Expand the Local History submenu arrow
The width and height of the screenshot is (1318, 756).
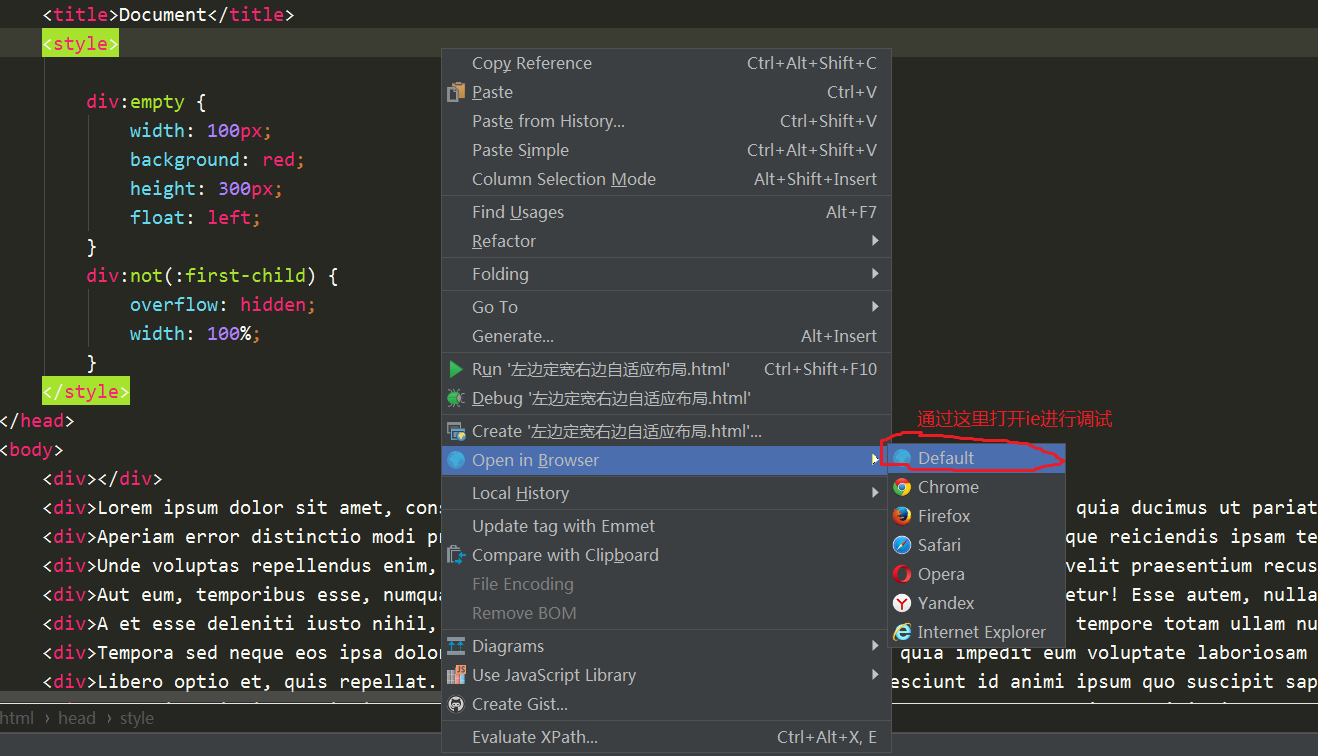pyautogui.click(x=875, y=493)
